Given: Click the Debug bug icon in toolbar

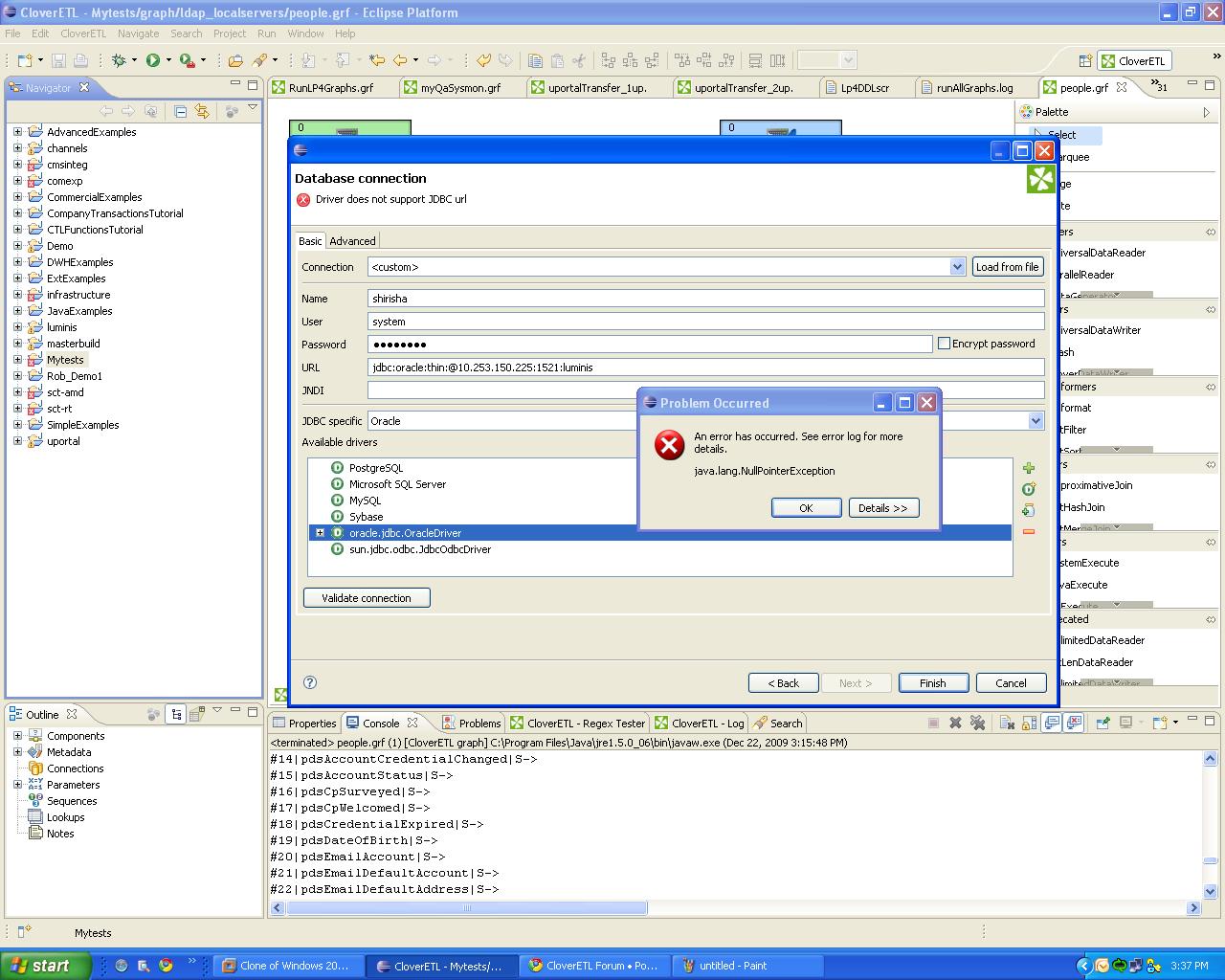Looking at the screenshot, I should [119, 60].
